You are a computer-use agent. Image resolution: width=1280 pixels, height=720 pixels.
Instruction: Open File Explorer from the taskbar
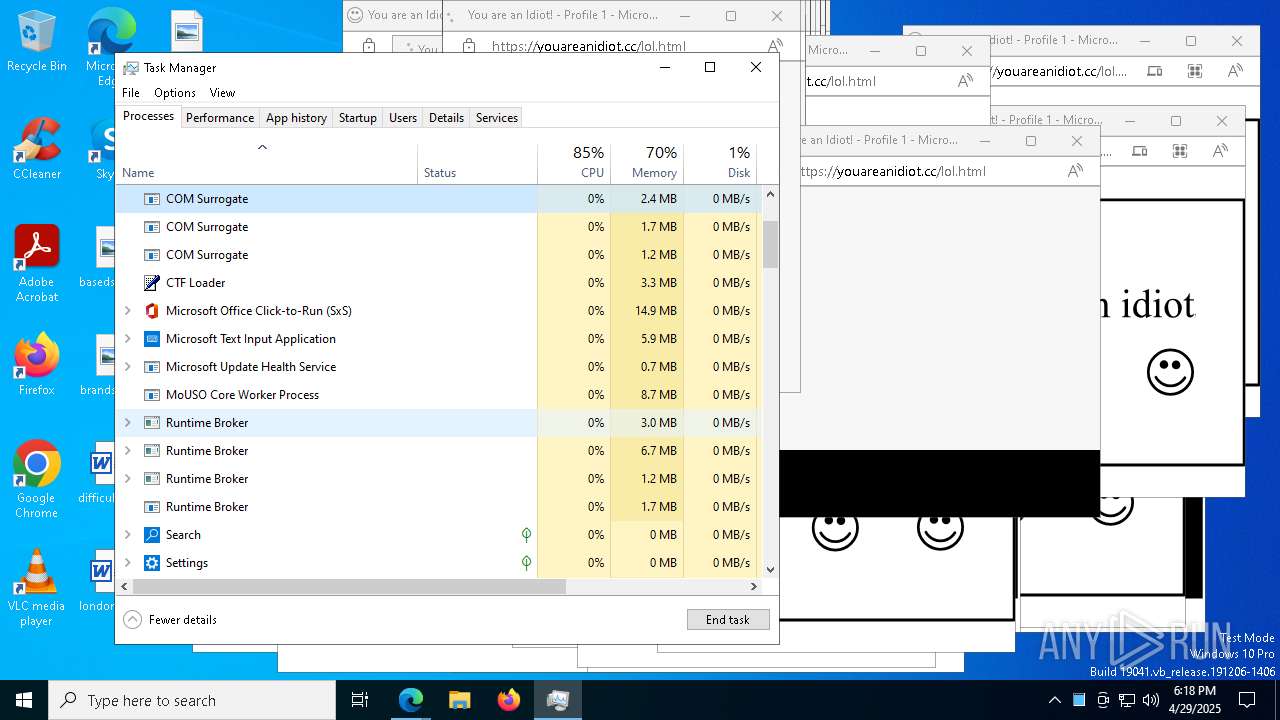(460, 700)
